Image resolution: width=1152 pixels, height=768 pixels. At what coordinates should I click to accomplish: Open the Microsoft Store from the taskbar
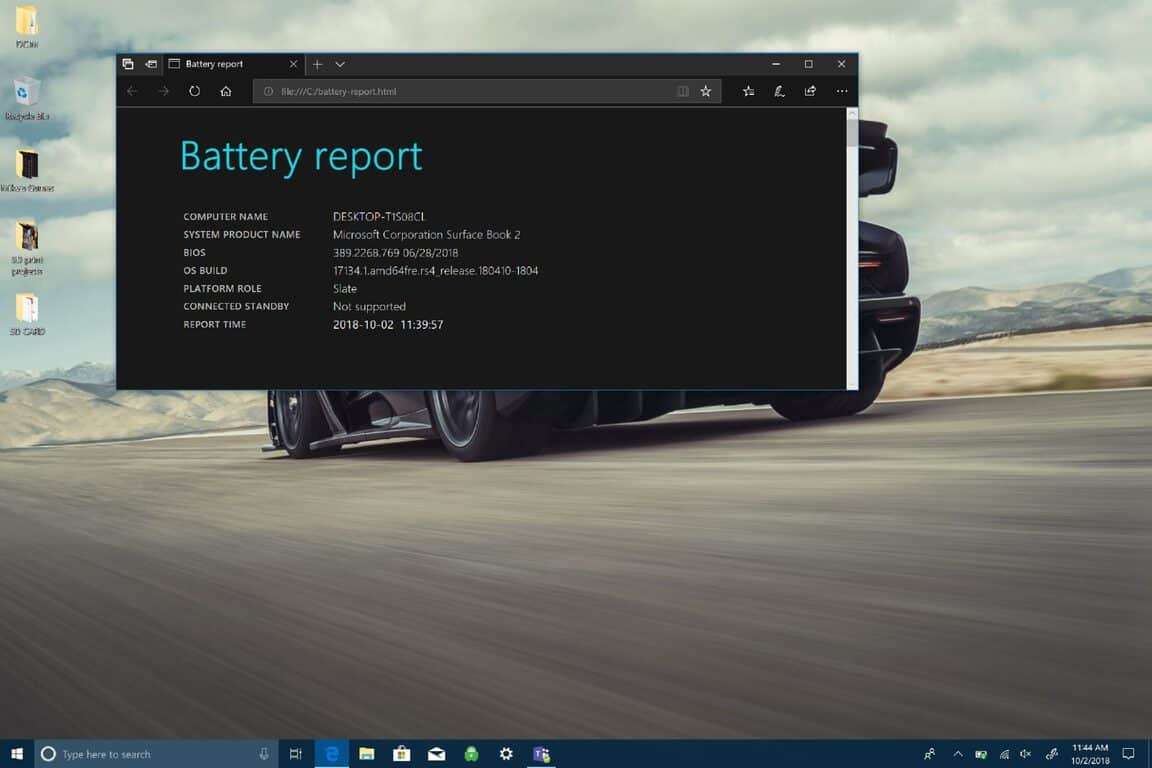(x=401, y=753)
